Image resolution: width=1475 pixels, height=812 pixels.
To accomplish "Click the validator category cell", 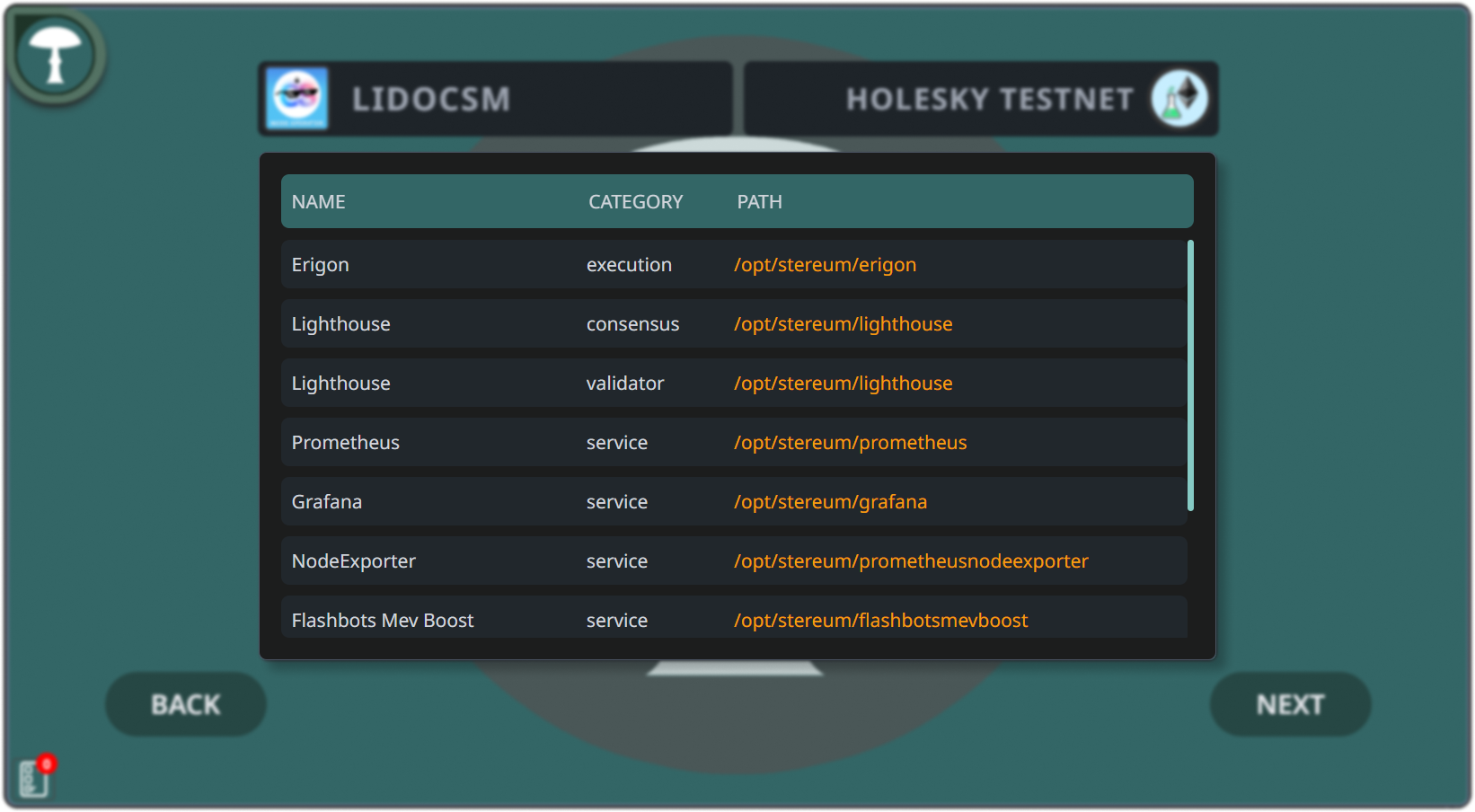I will pos(625,384).
